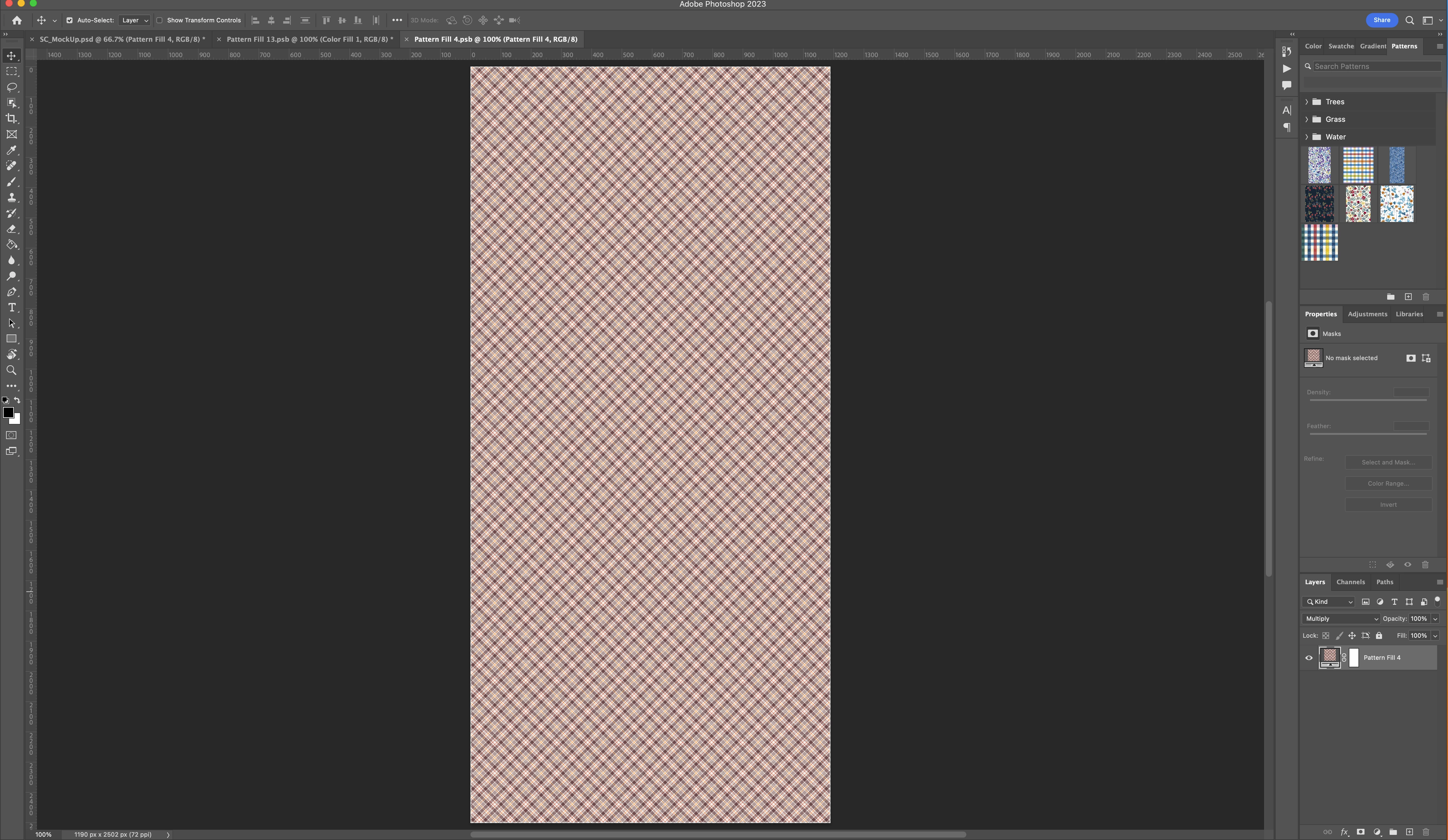Select the Eyedropper tool

pyautogui.click(x=11, y=150)
